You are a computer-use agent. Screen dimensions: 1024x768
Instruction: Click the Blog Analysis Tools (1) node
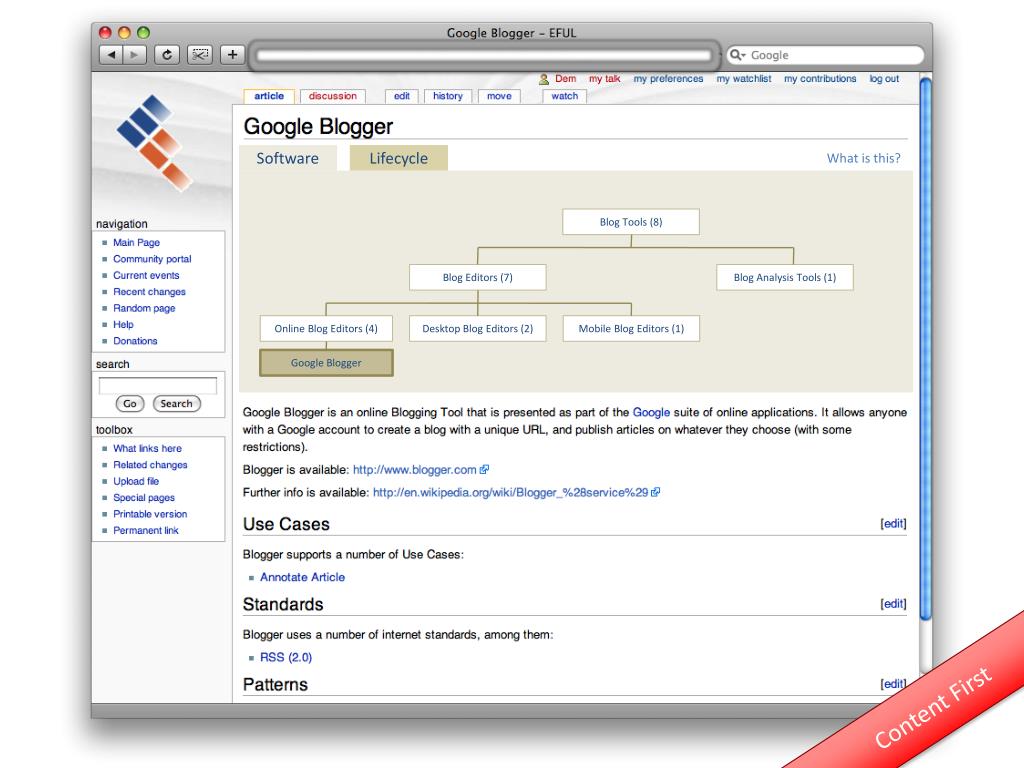pos(784,278)
